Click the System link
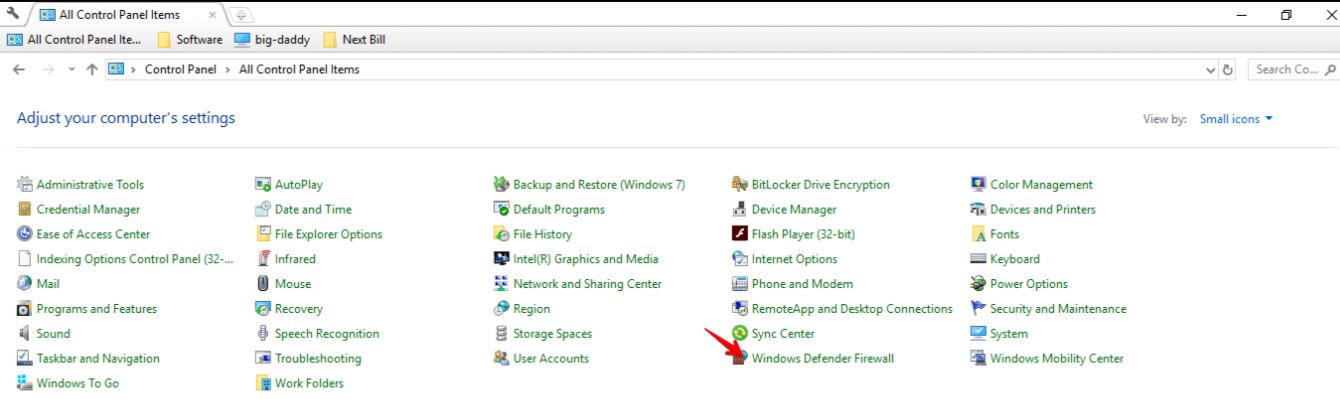1340x399 pixels. (x=1009, y=334)
